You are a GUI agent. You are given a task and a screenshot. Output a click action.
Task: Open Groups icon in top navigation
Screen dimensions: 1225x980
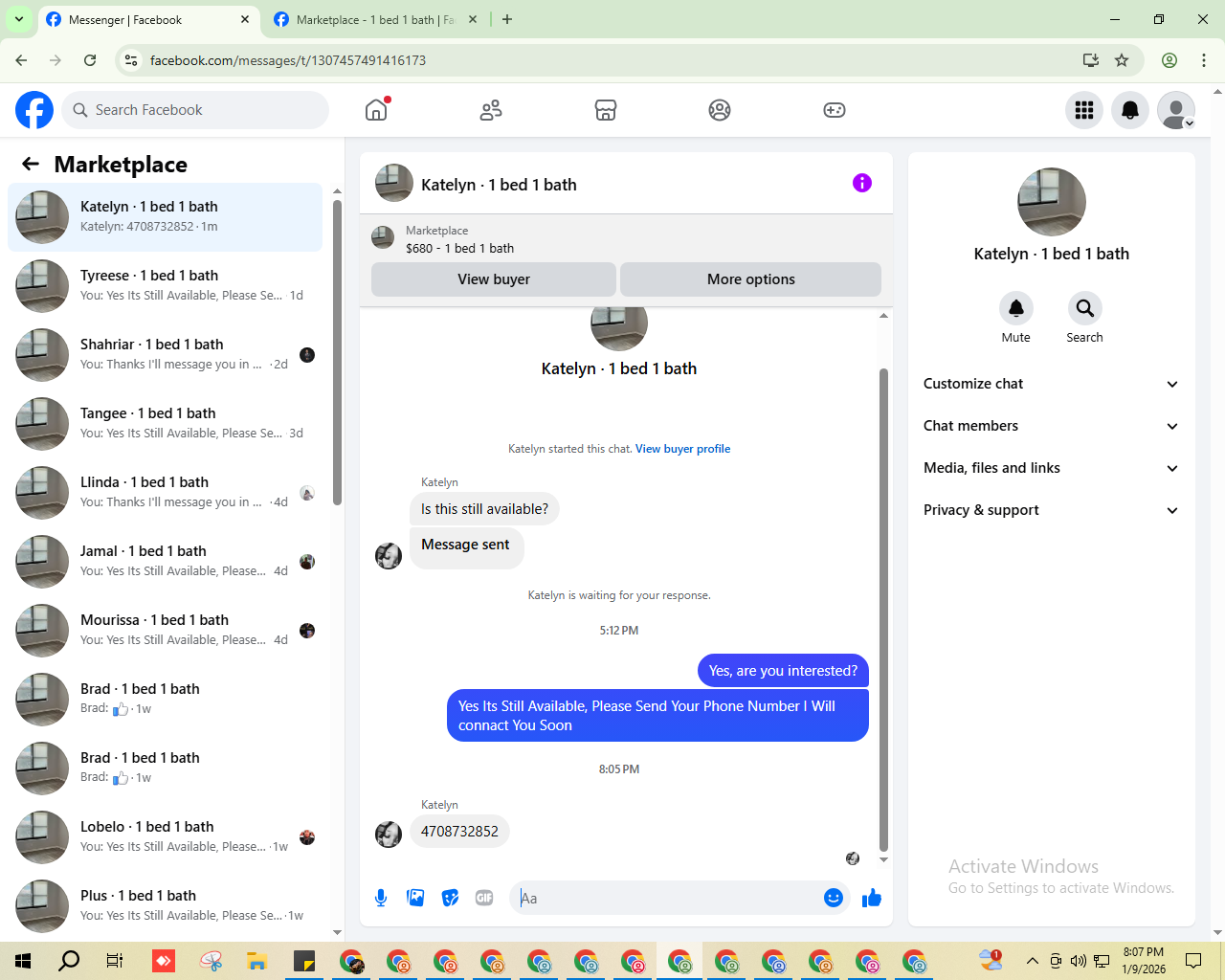720,110
